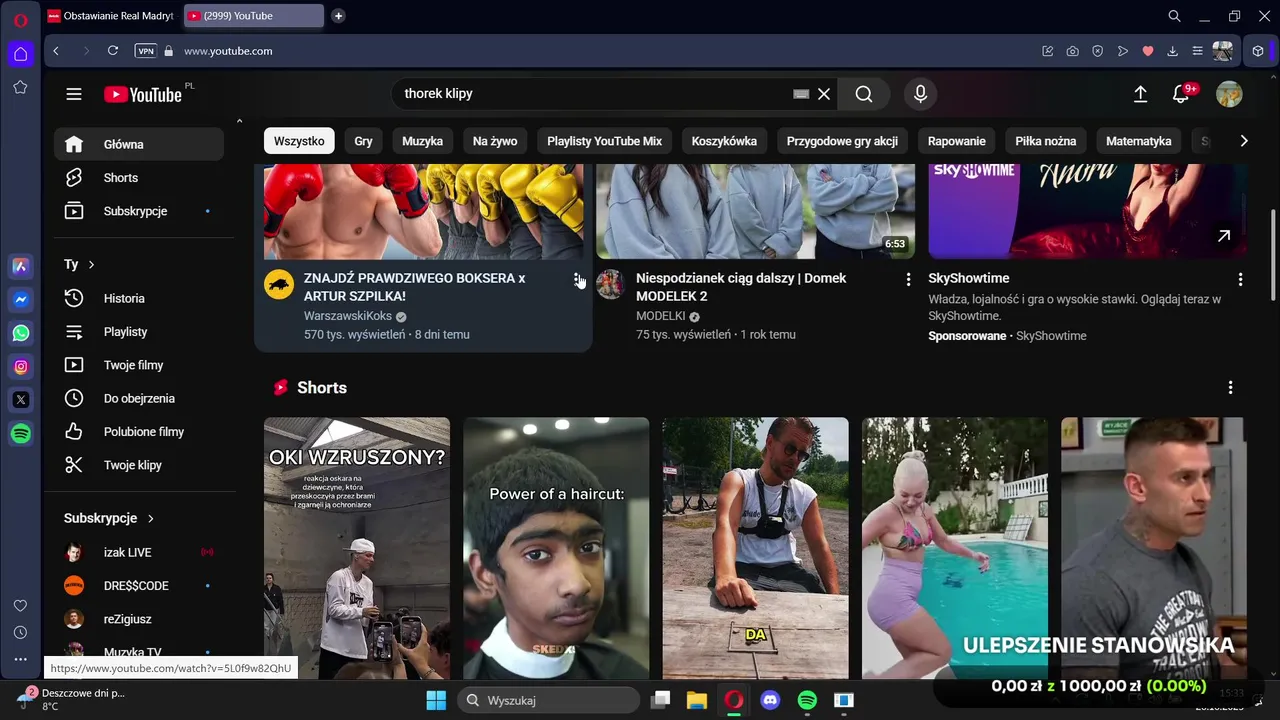
Task: Open WhatsApp in the Opera sidebar
Action: (20, 333)
